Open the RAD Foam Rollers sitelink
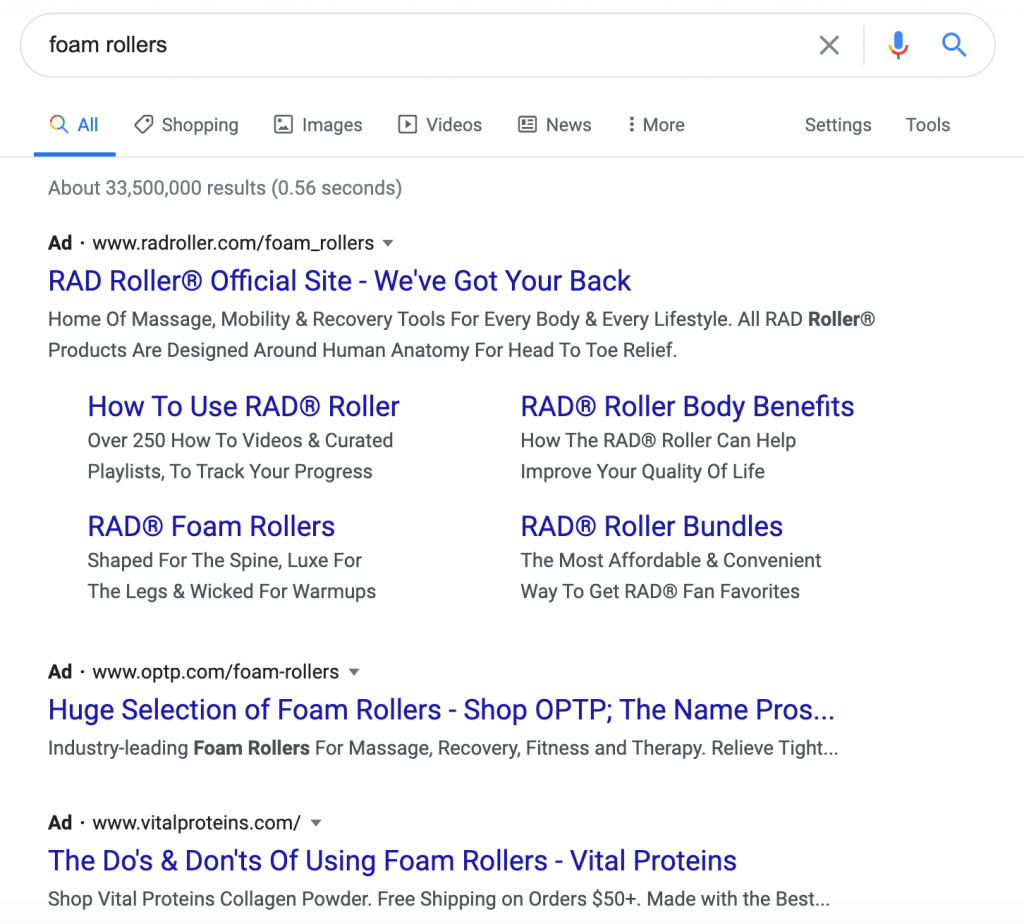The image size is (1024, 924). pos(212,526)
